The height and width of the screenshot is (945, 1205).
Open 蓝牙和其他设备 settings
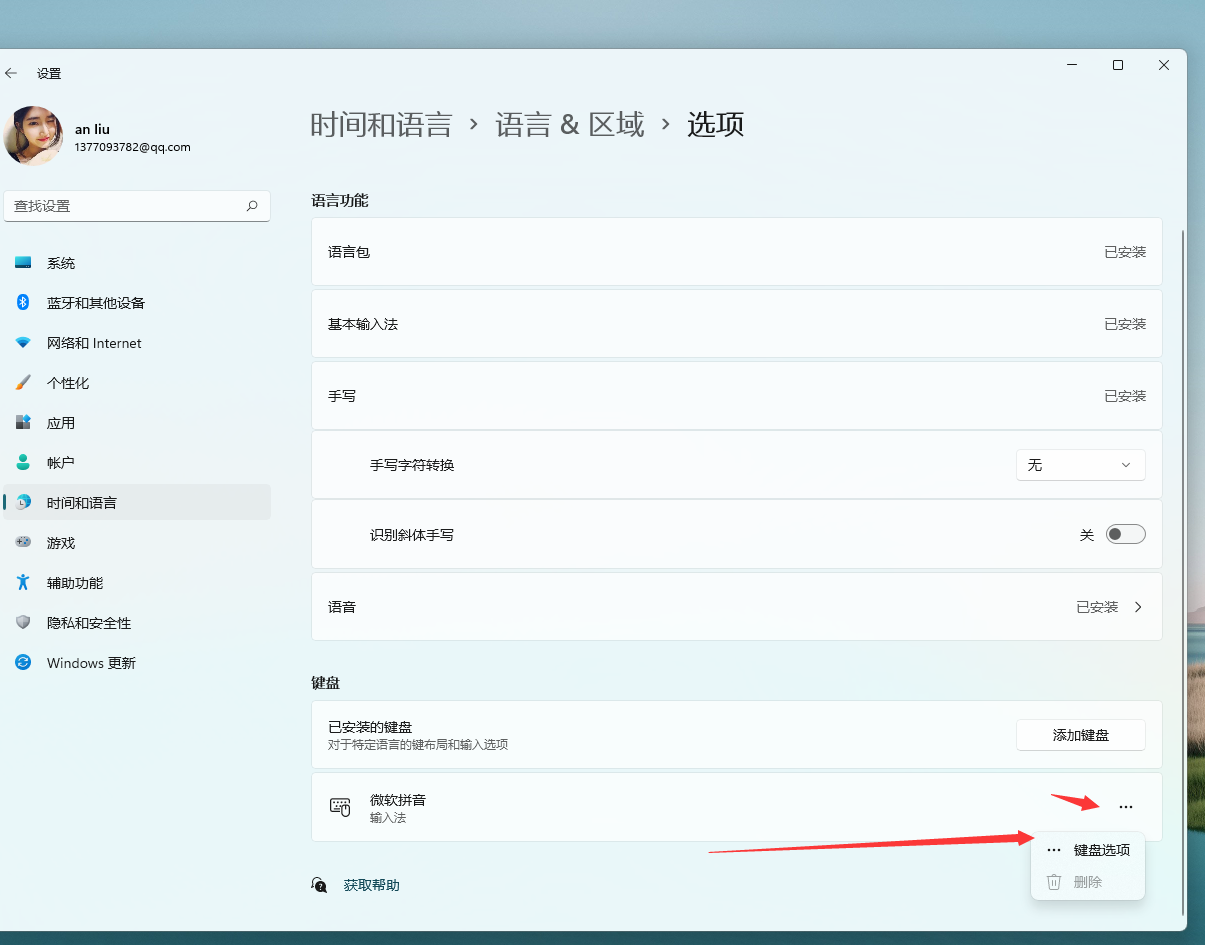[94, 302]
